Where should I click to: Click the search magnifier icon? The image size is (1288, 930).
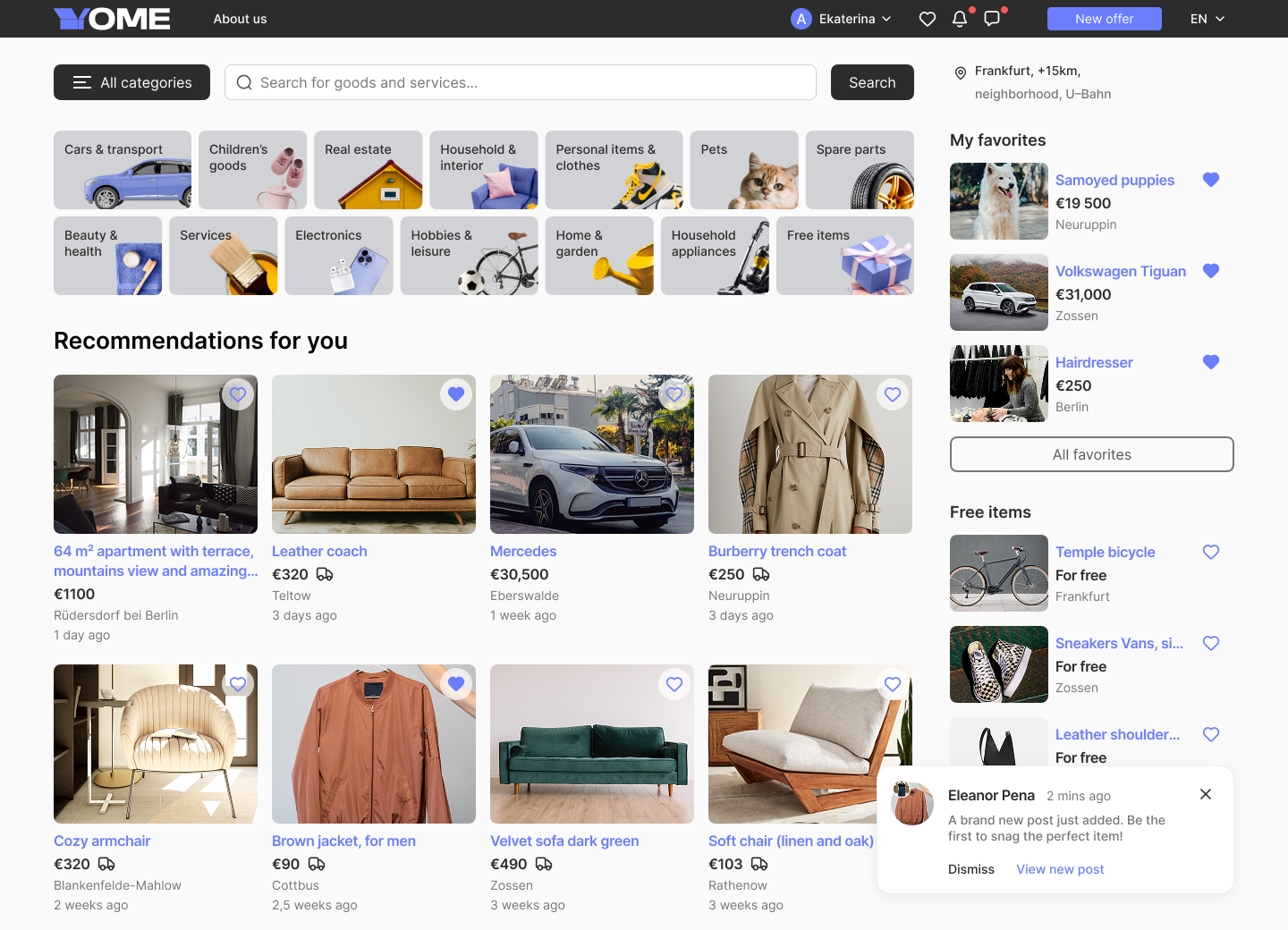244,82
